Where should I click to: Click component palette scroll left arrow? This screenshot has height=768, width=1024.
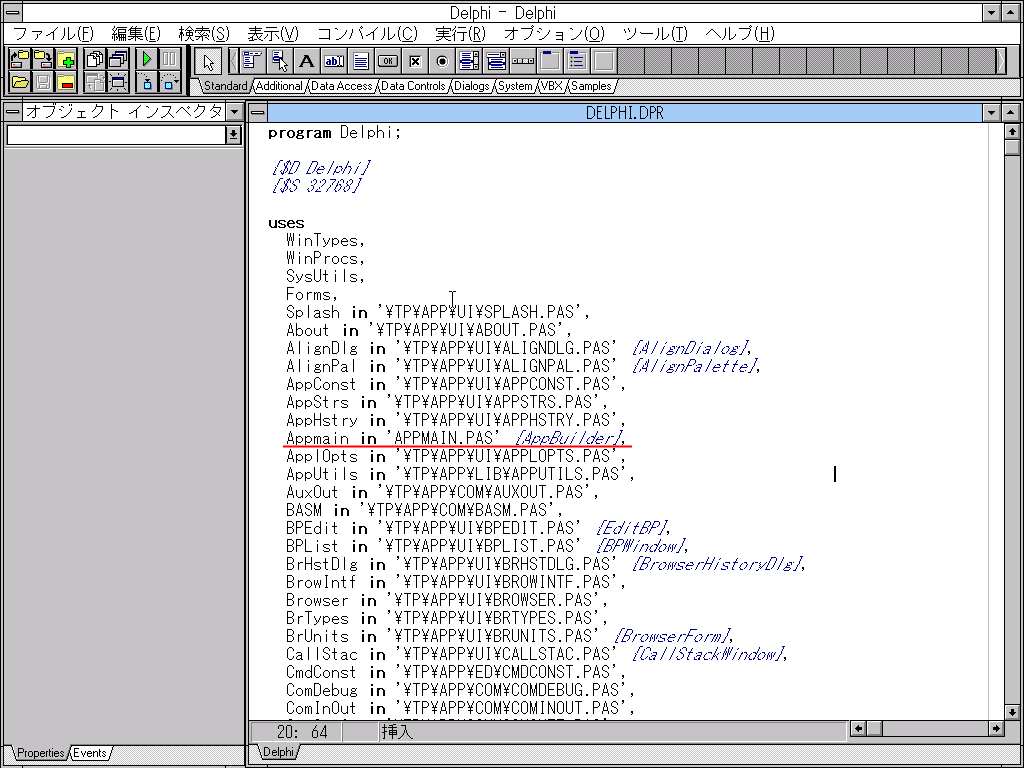(x=232, y=61)
